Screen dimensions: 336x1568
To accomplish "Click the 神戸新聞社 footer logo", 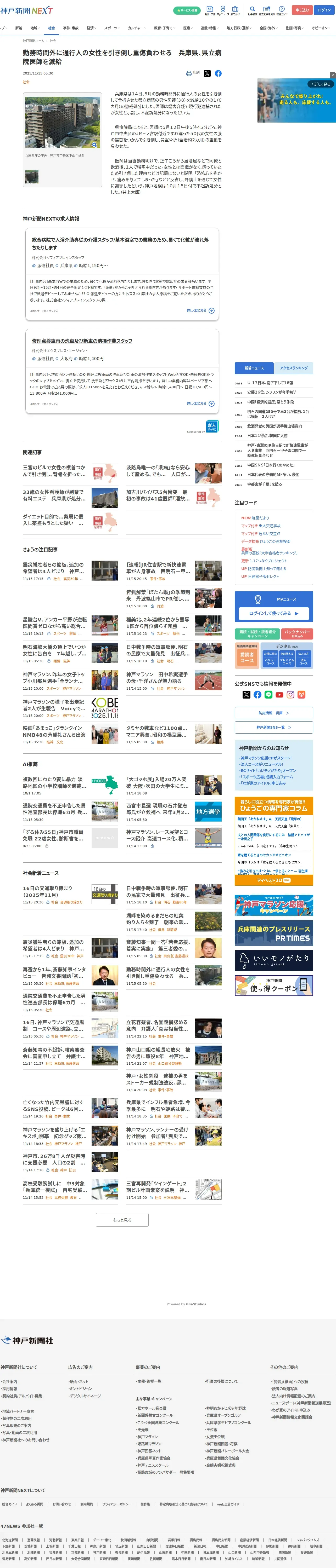I will pos(27,1340).
